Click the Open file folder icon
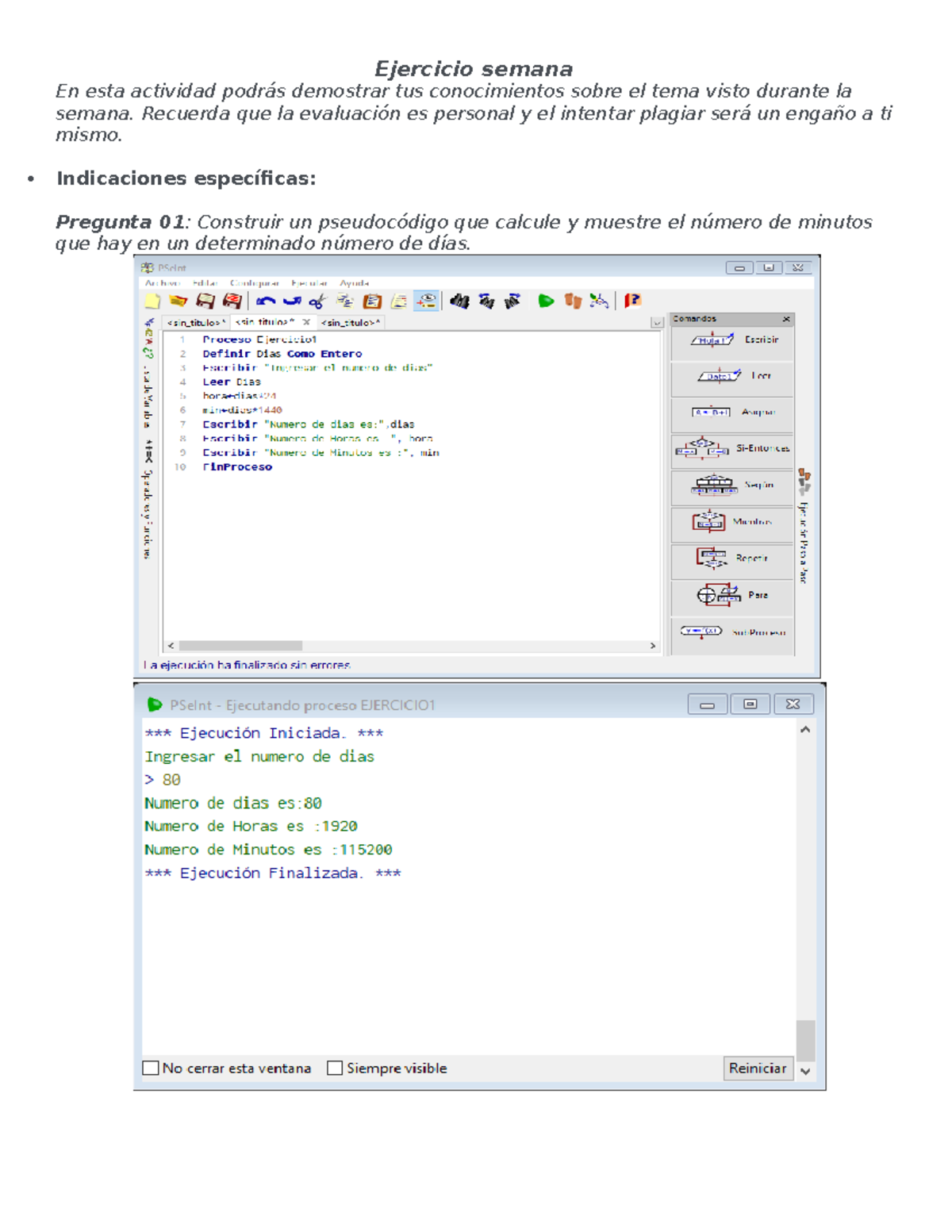Screen dimensions: 952x1232 tap(178, 301)
